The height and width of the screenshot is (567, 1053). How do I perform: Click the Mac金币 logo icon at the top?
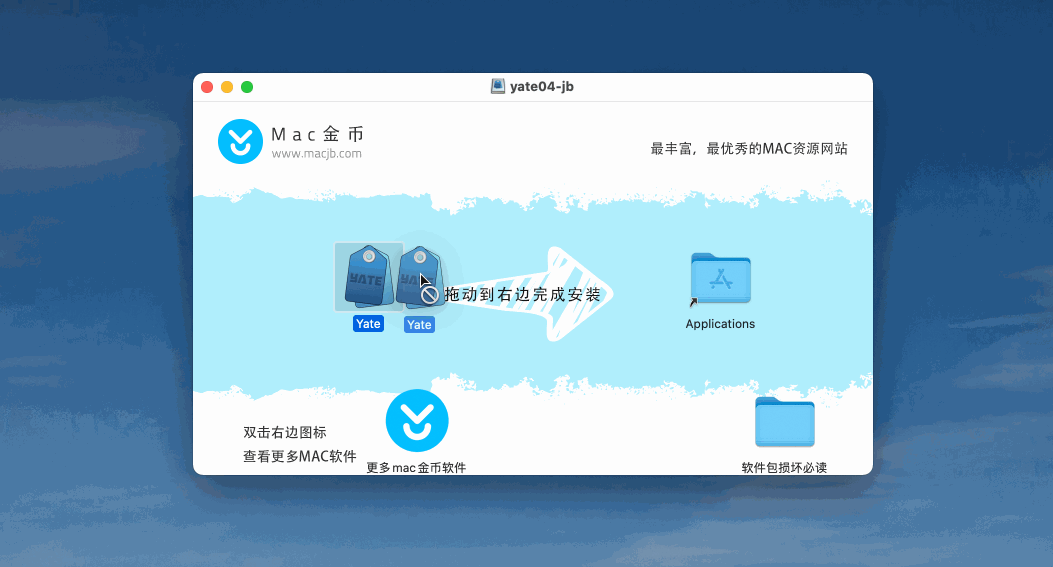tap(240, 142)
